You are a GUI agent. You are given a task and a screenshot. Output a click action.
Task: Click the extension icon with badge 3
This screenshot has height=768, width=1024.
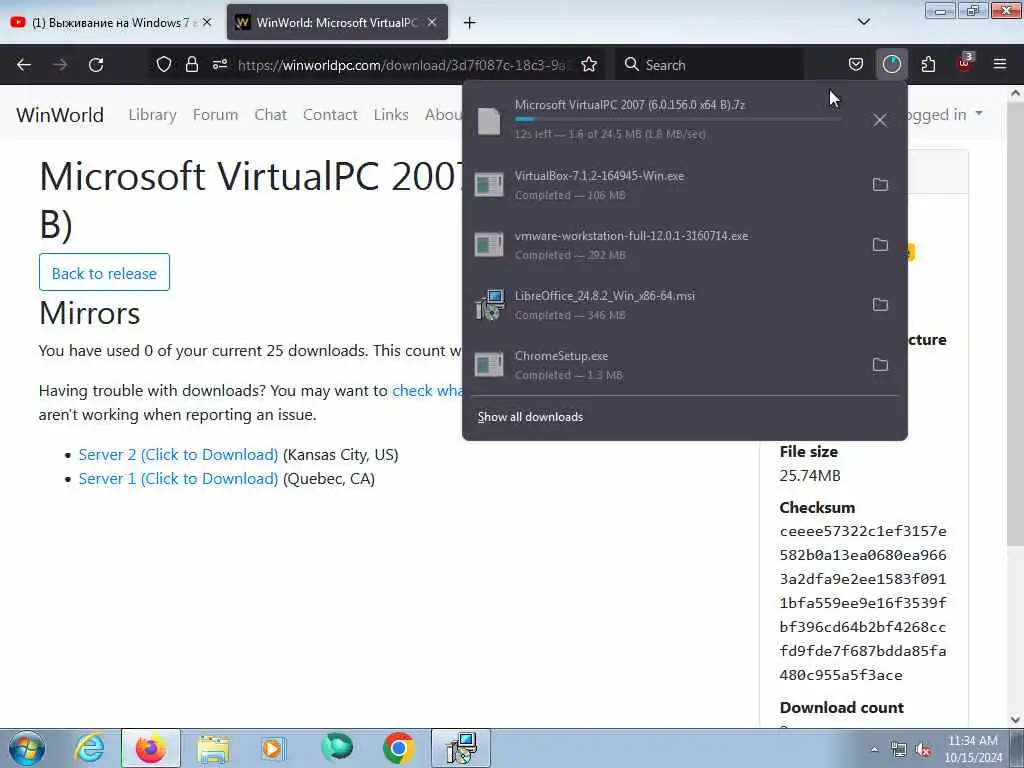(965, 63)
